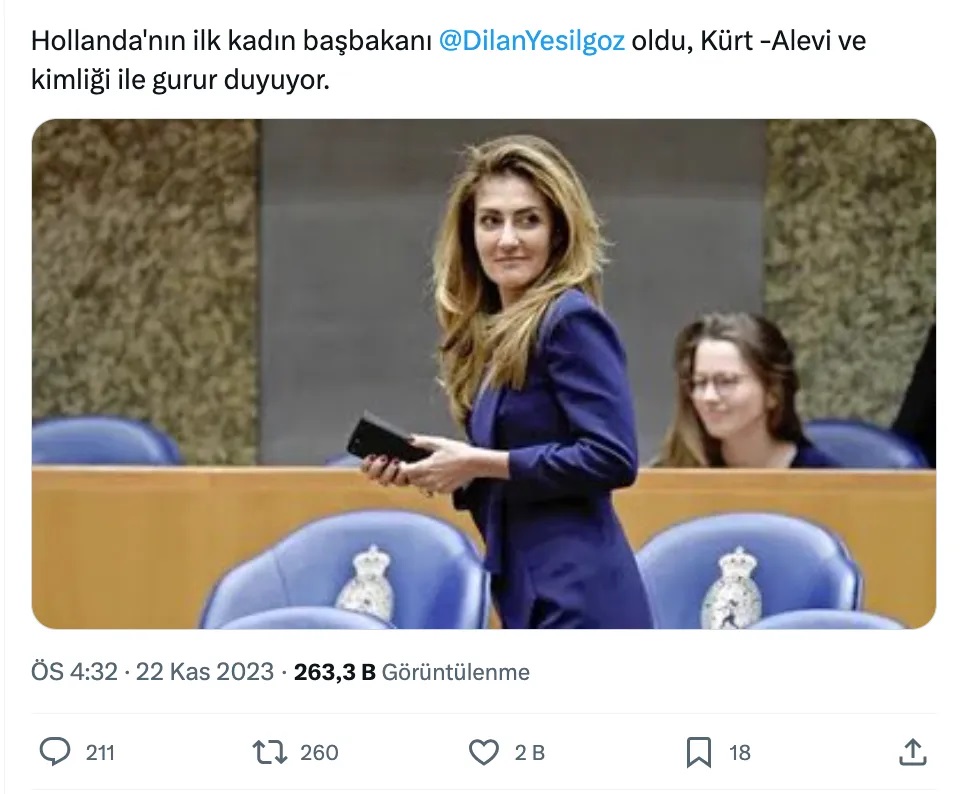962x794 pixels.
Task: Open the attached parliament photo full size
Action: click(483, 374)
